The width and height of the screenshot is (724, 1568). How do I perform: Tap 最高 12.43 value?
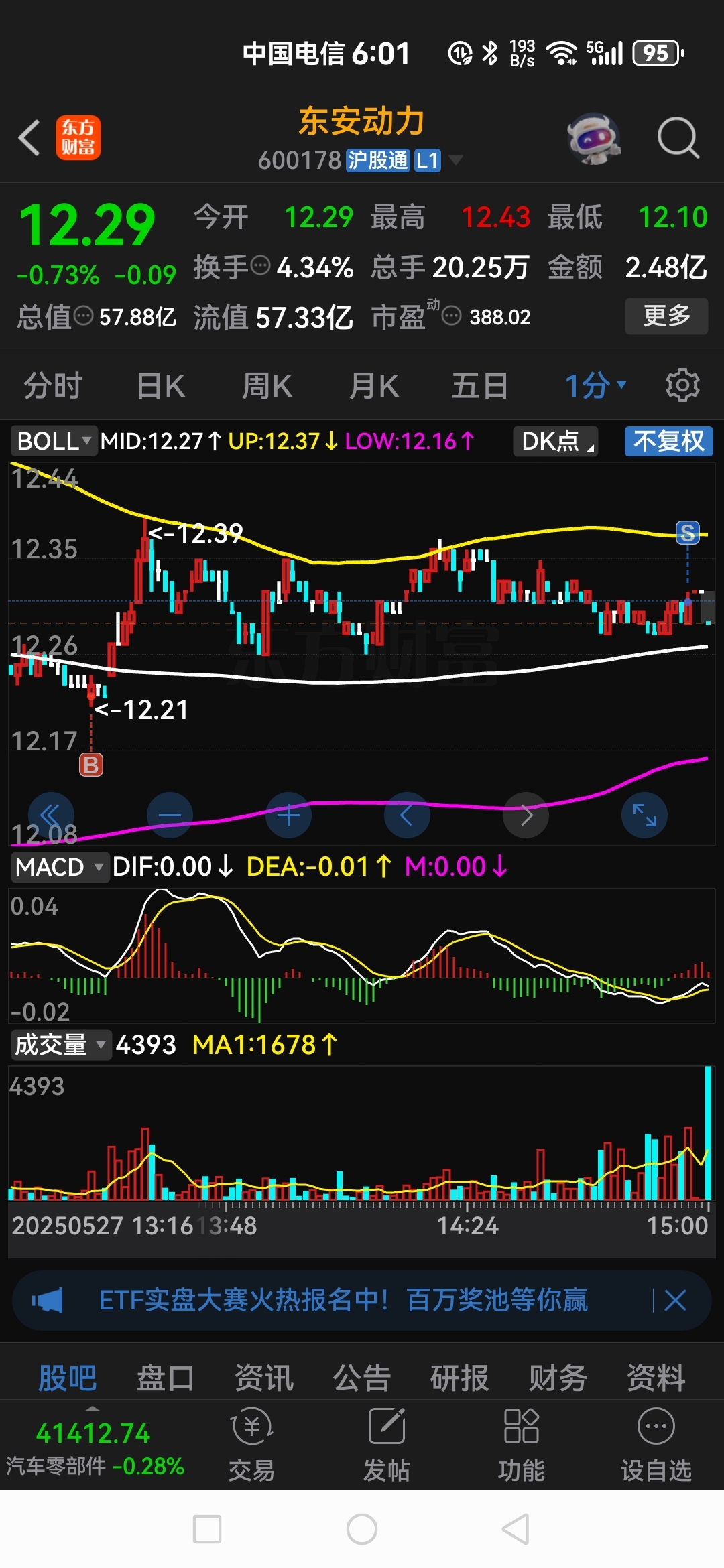click(x=495, y=218)
